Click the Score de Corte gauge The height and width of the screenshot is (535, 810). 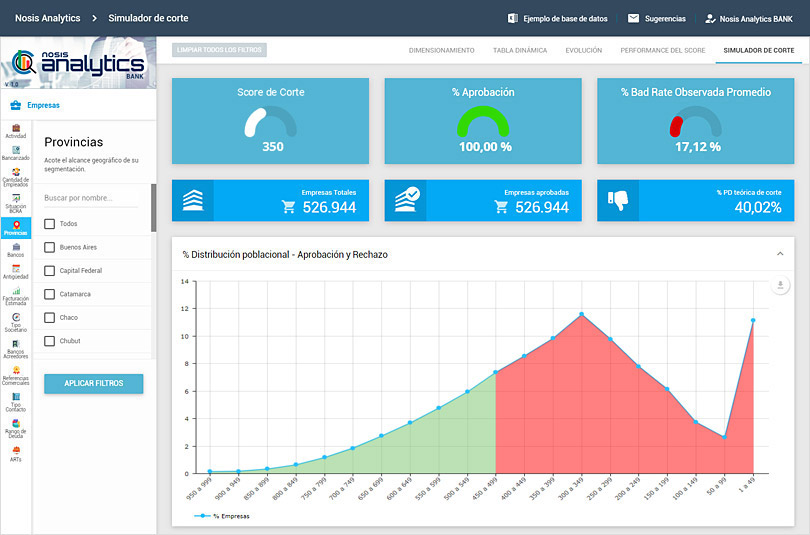(x=270, y=122)
